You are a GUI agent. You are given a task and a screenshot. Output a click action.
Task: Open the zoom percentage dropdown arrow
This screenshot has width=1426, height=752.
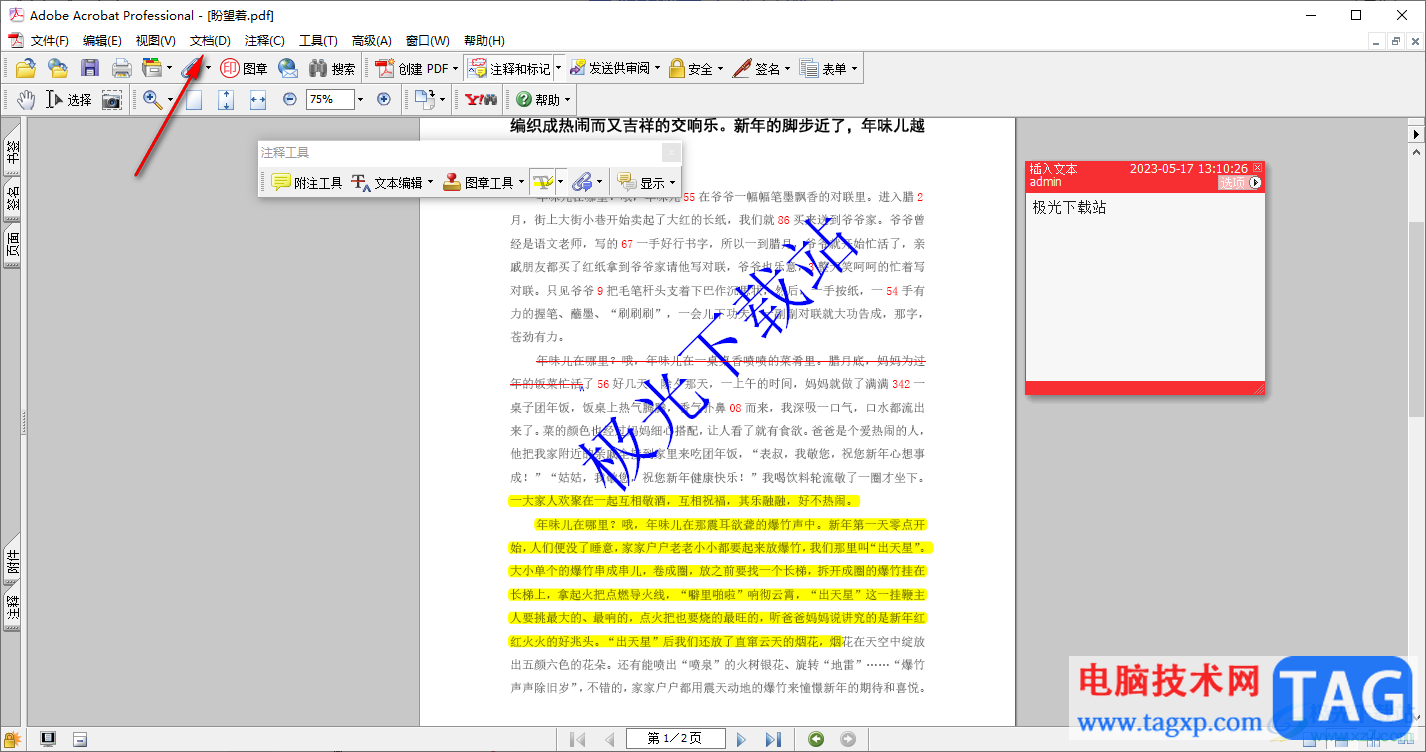tap(359, 100)
